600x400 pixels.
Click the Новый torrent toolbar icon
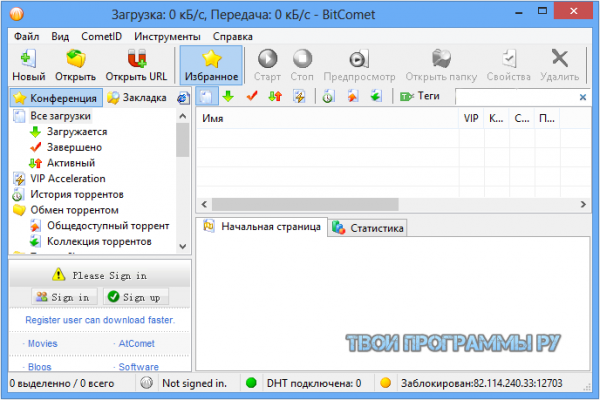tap(29, 59)
